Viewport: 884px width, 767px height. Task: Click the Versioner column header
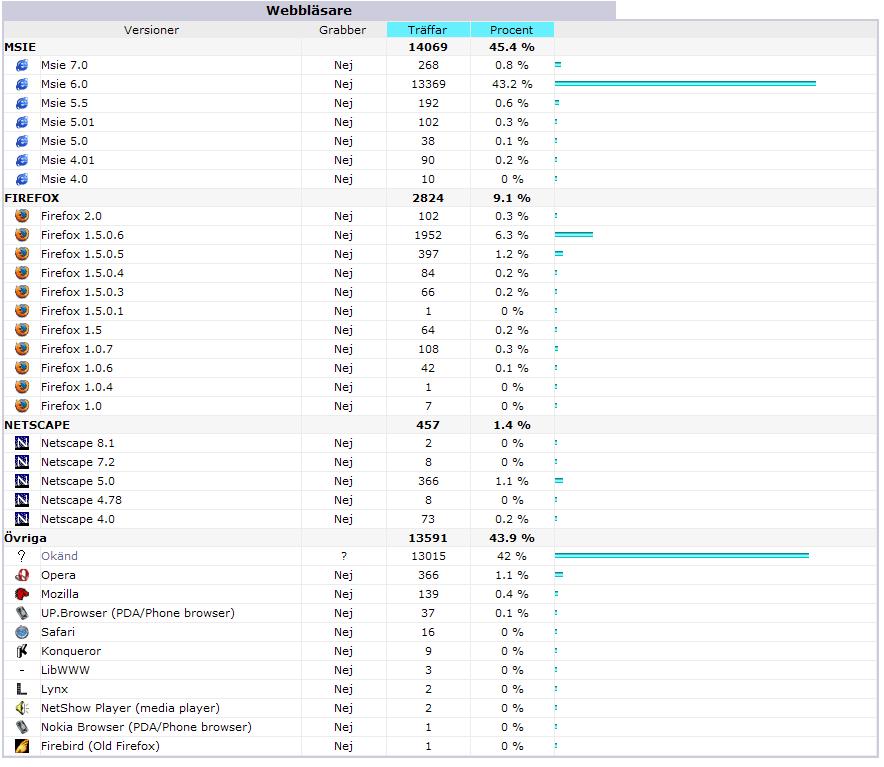pyautogui.click(x=152, y=30)
